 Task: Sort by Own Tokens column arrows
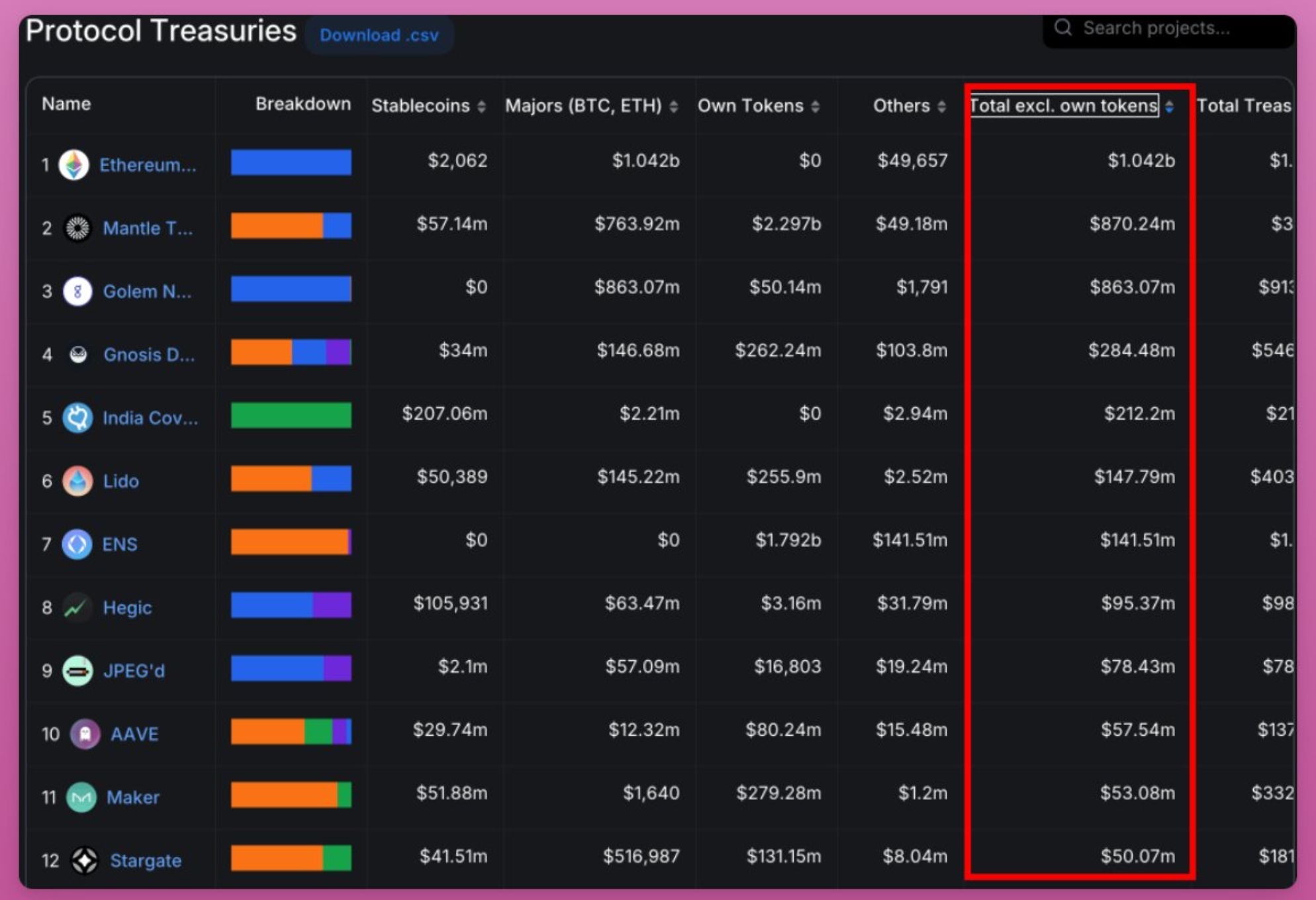pyautogui.click(x=815, y=106)
